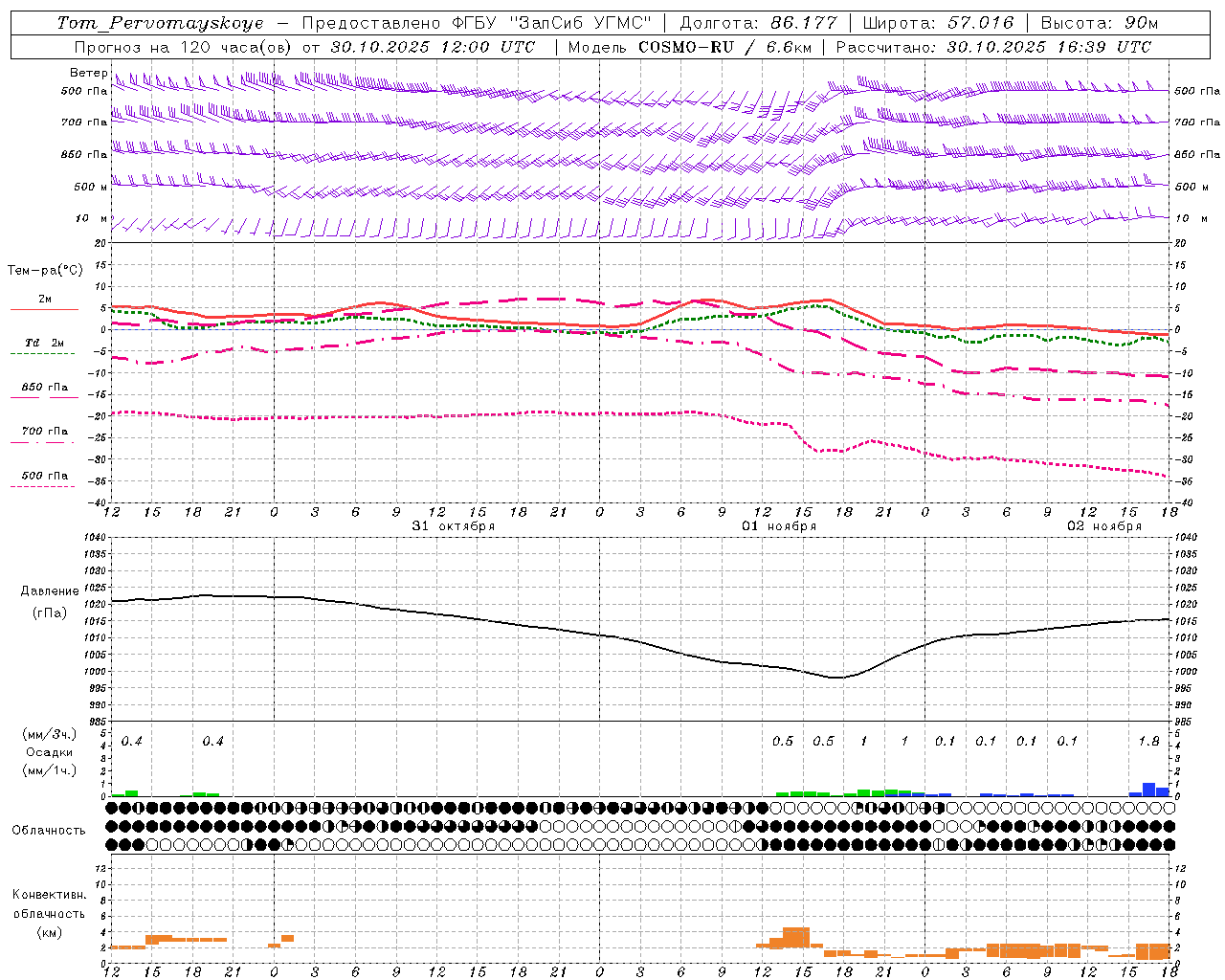Click the Широта: 57.016 value
1225x980 pixels.
coord(938,23)
